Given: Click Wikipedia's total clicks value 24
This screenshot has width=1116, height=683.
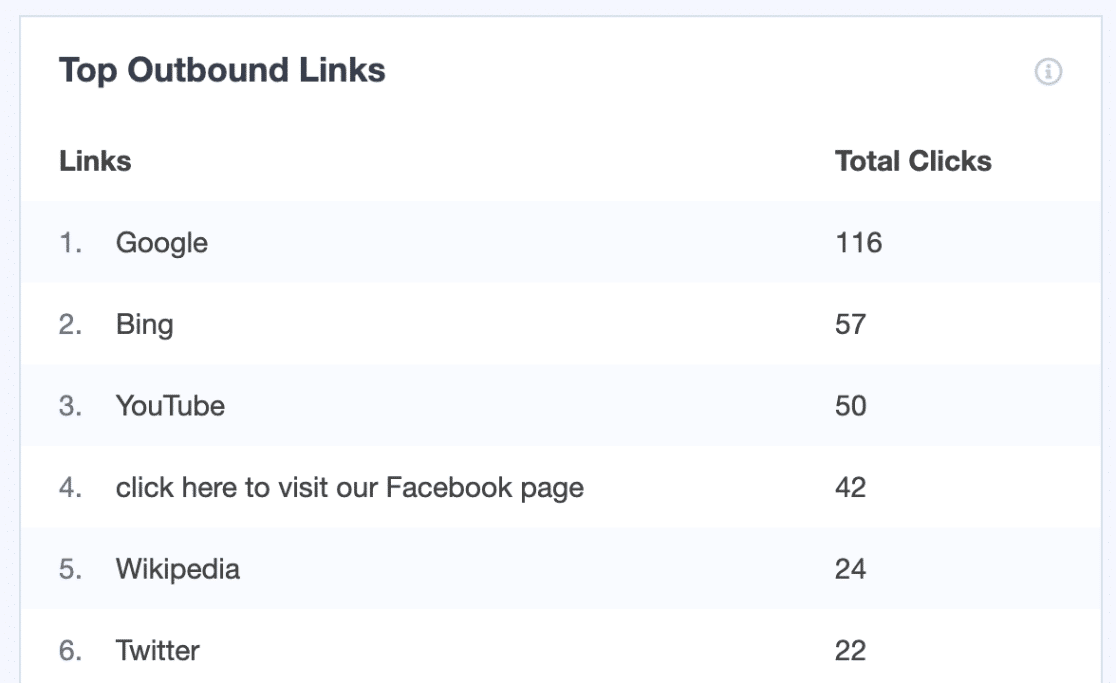Looking at the screenshot, I should (x=850, y=570).
